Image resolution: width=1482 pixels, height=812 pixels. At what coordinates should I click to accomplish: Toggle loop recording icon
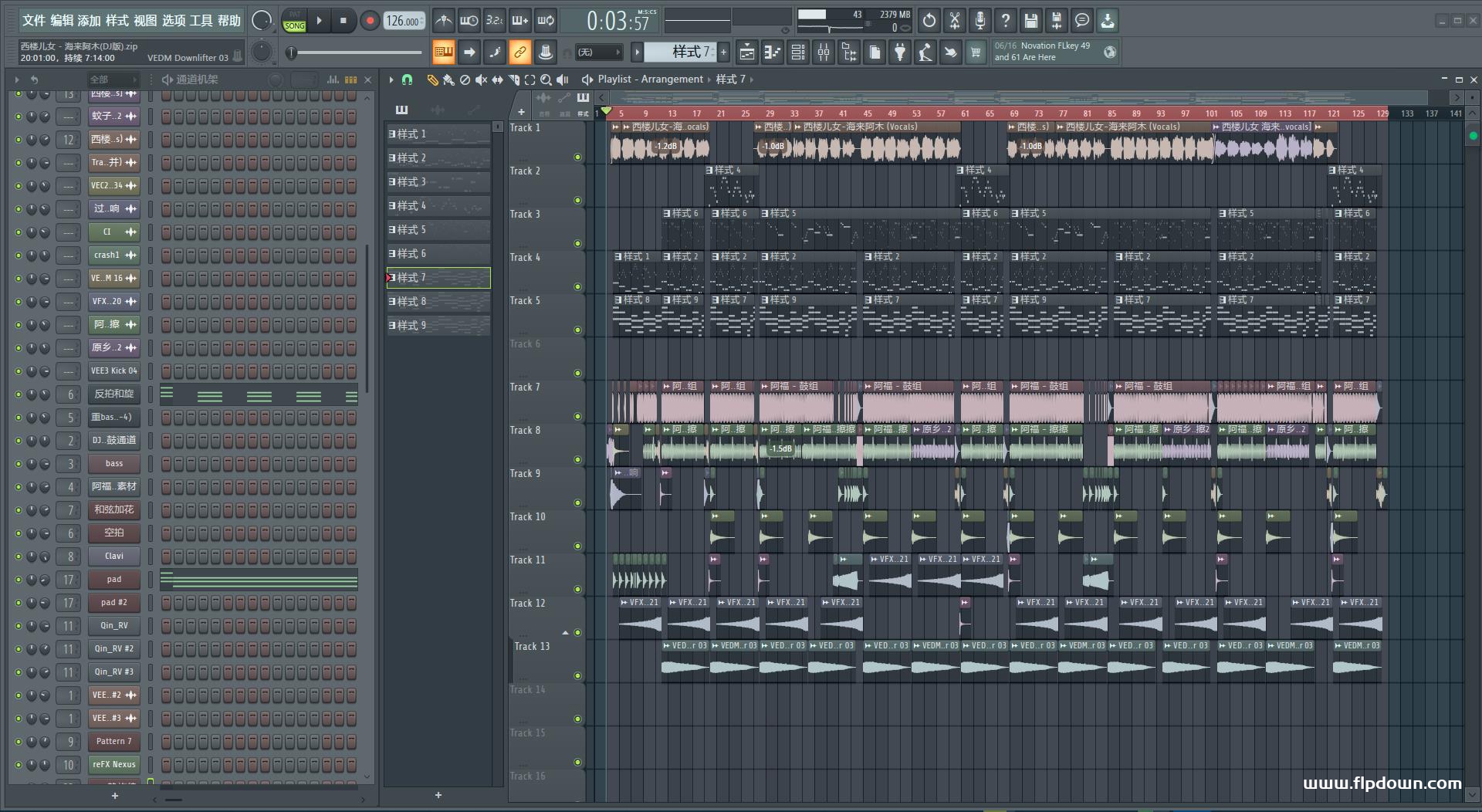[546, 21]
